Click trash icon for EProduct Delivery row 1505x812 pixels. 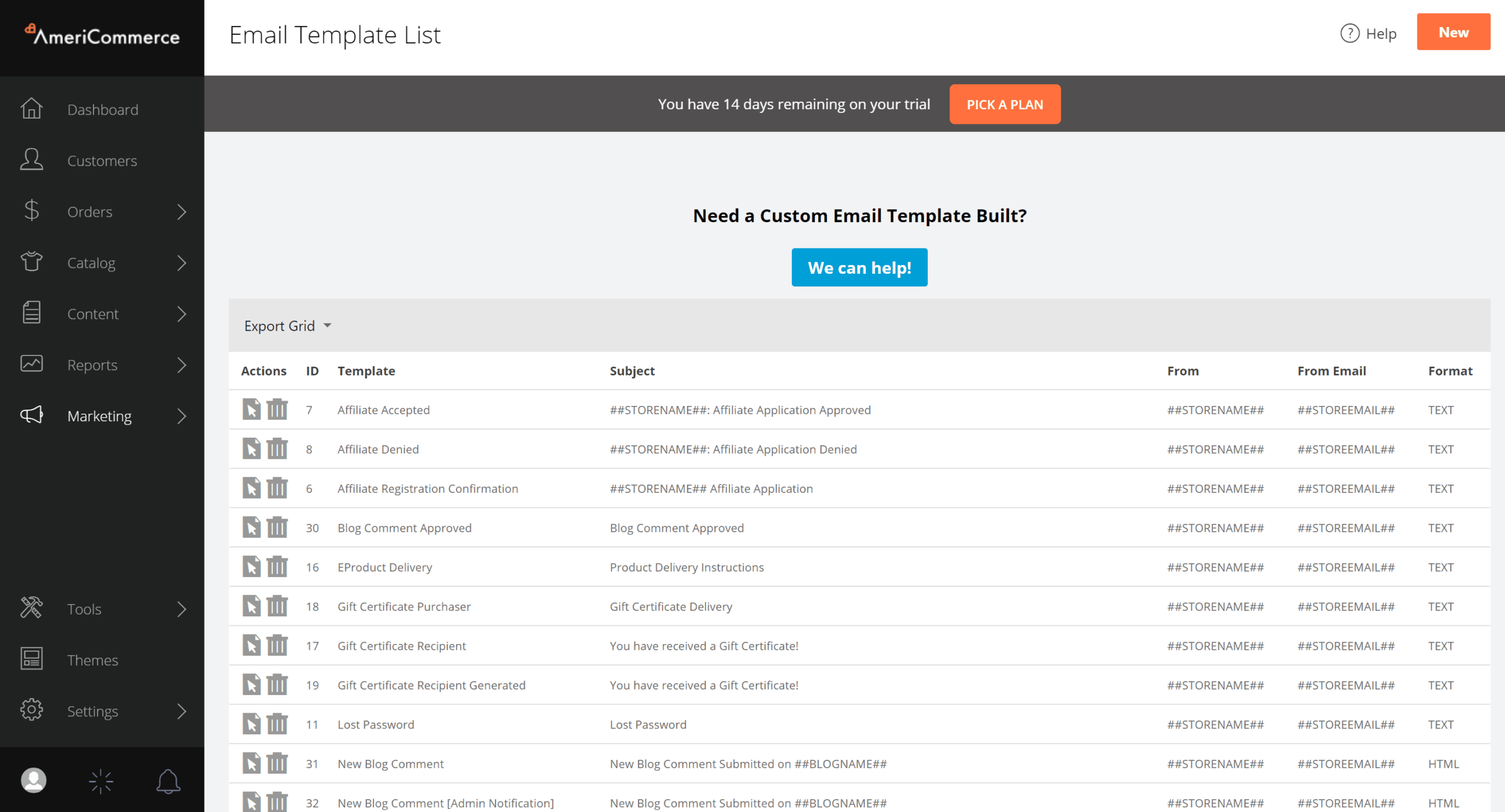277,566
